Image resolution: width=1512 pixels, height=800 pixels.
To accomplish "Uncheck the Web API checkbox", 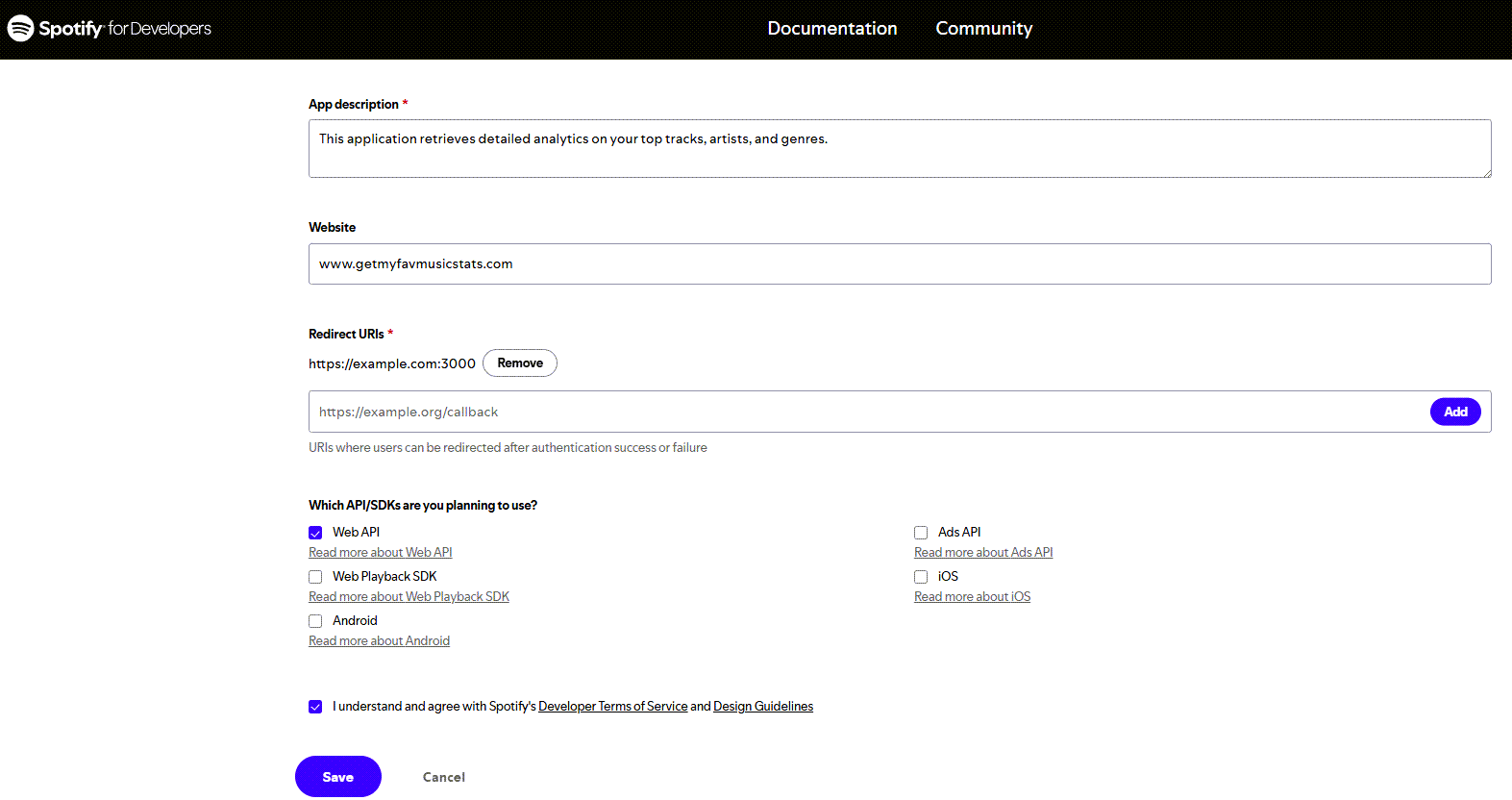I will pos(315,533).
